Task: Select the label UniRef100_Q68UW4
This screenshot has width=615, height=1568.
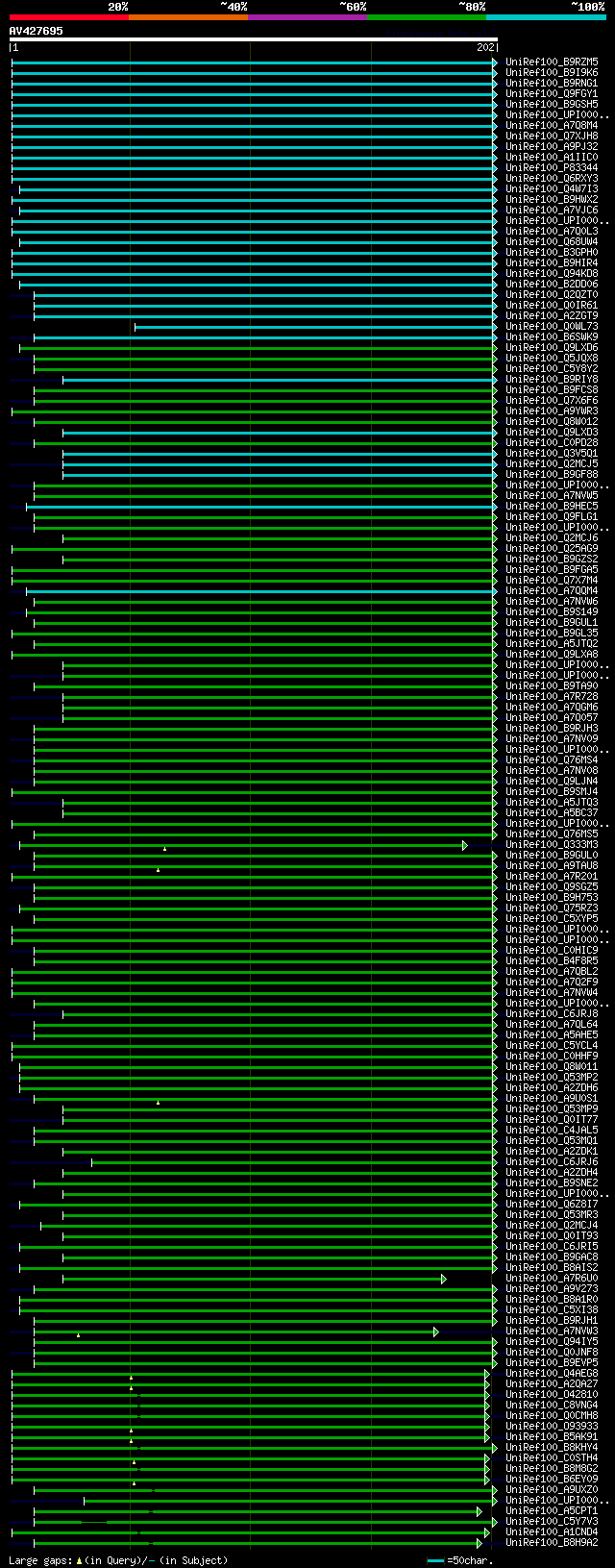Action: (x=552, y=242)
